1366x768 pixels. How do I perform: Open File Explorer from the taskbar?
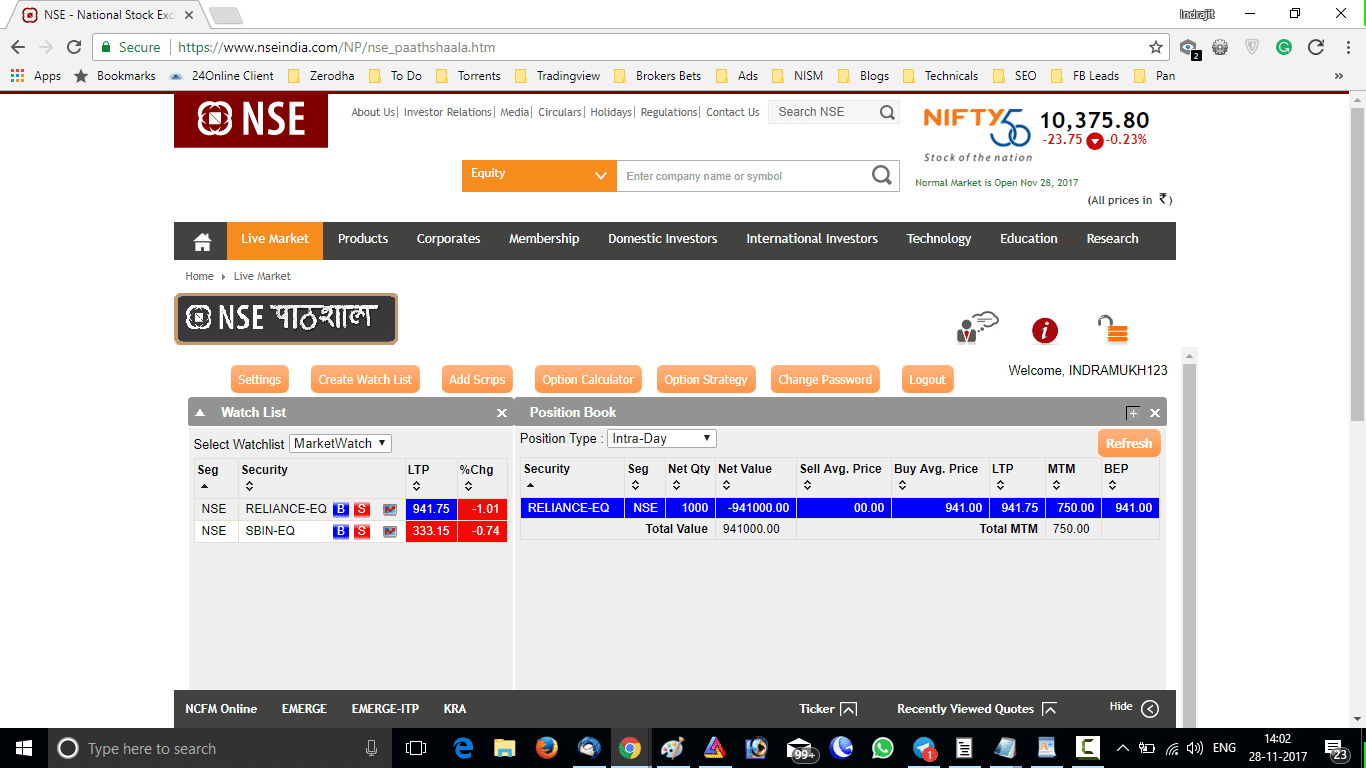tap(504, 748)
